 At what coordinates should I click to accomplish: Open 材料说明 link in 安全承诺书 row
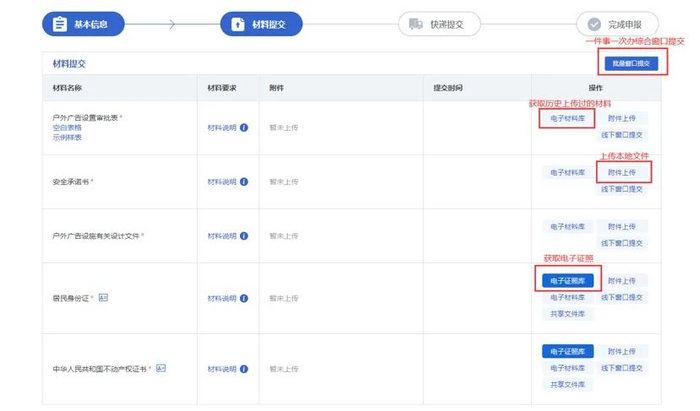(x=223, y=182)
